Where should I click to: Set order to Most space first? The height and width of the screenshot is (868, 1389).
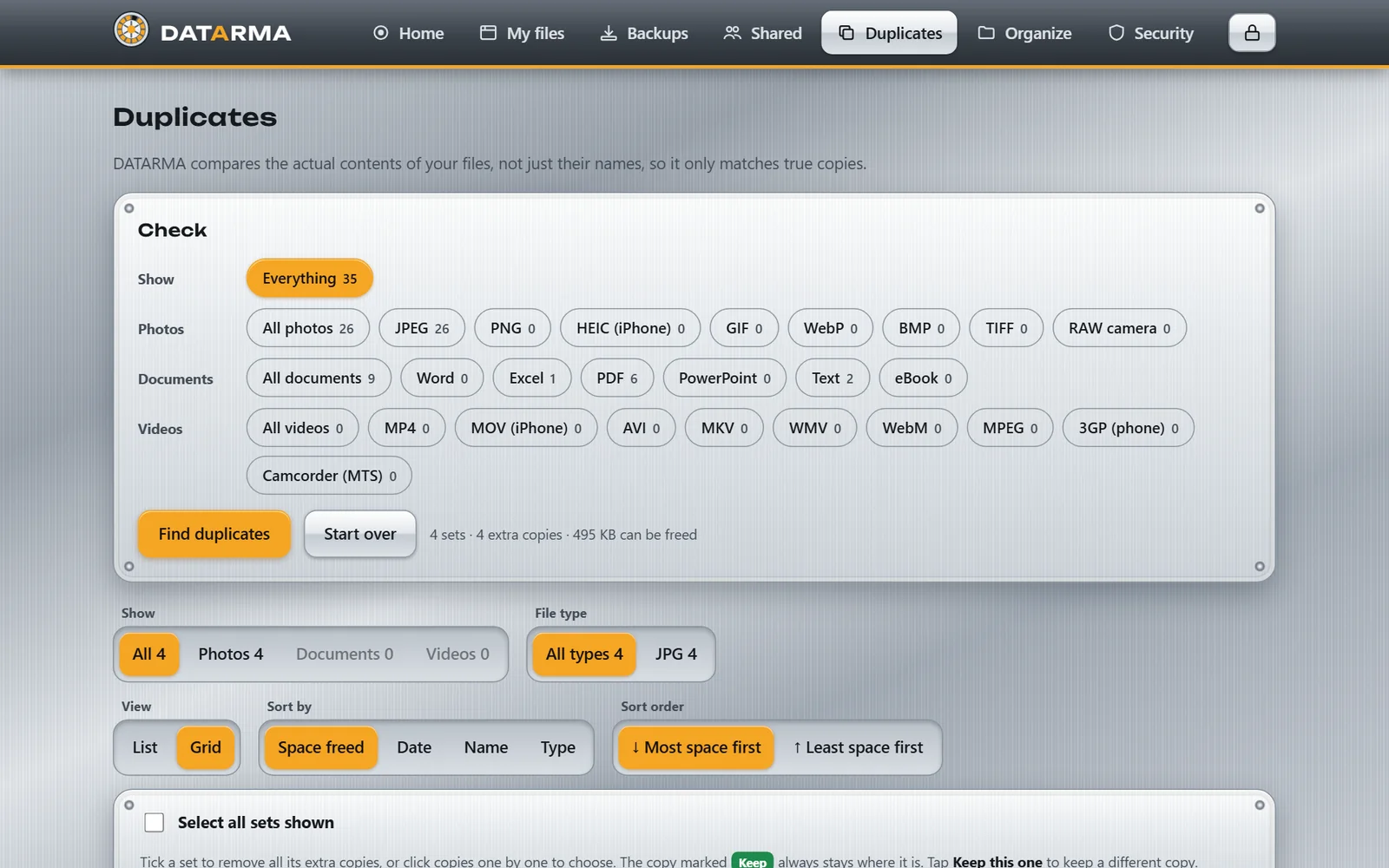coord(696,747)
